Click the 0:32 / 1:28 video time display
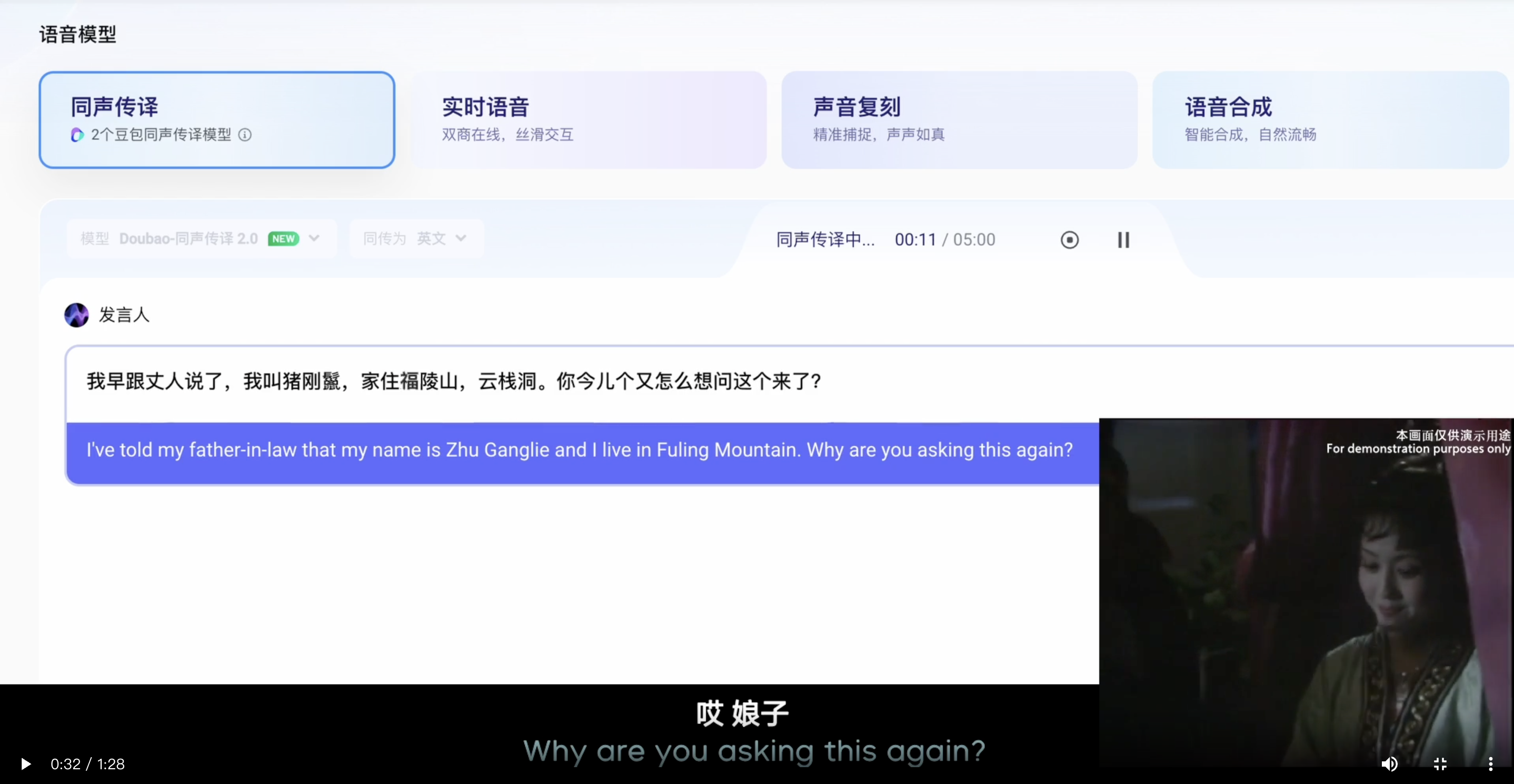Screen dimensions: 1514x784 pos(87,763)
